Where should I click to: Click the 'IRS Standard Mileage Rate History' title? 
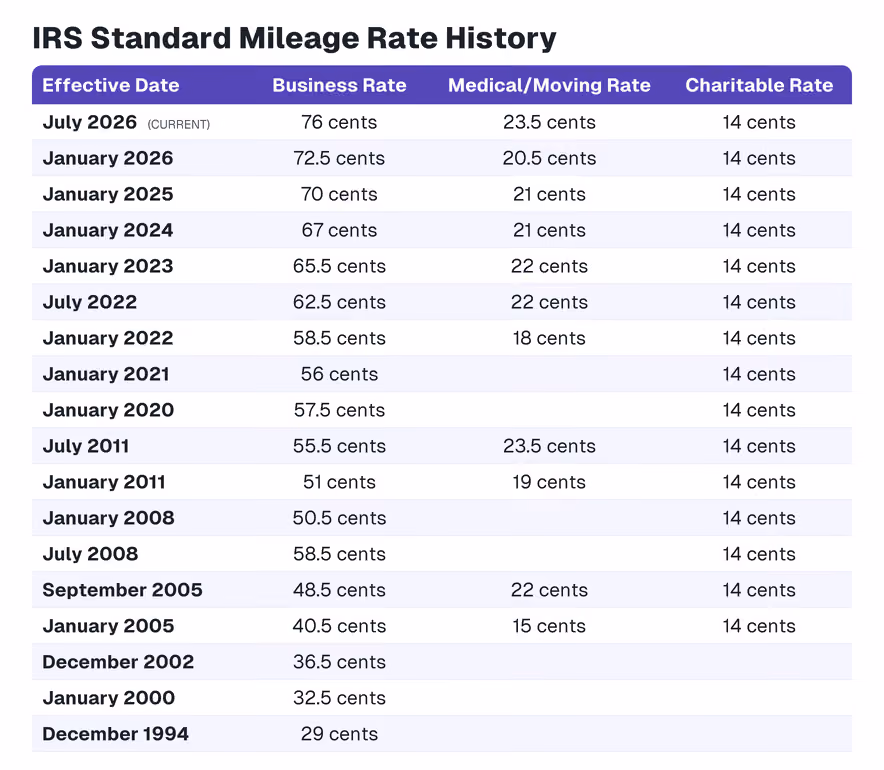pyautogui.click(x=294, y=39)
